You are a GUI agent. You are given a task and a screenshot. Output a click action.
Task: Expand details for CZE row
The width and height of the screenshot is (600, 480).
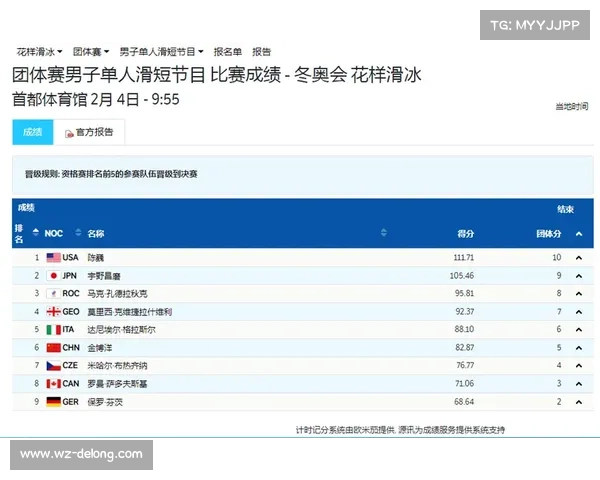tap(579, 366)
